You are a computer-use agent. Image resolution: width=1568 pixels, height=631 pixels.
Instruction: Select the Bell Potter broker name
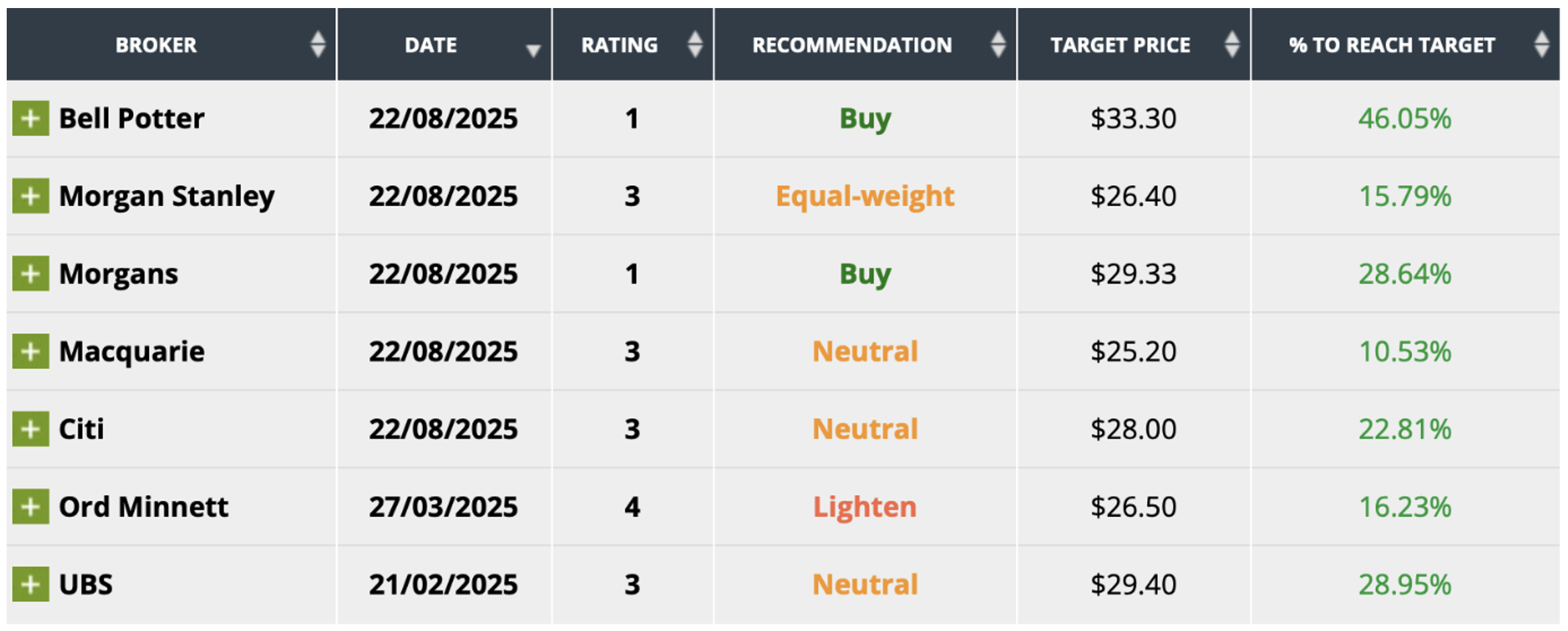tap(132, 119)
